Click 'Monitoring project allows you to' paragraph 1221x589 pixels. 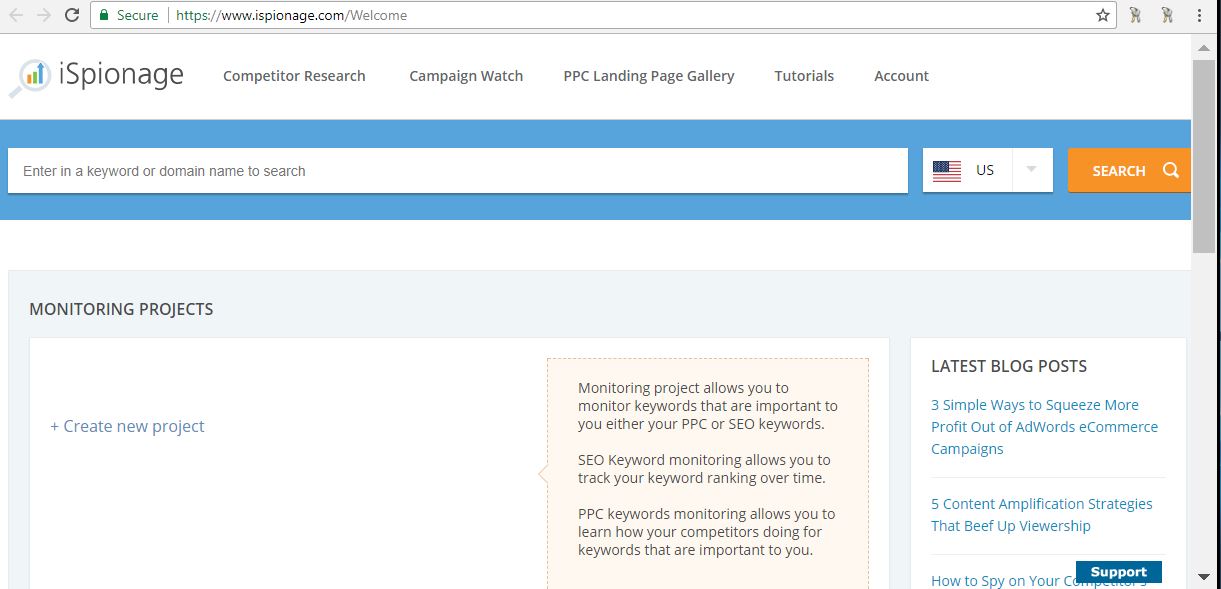click(708, 406)
